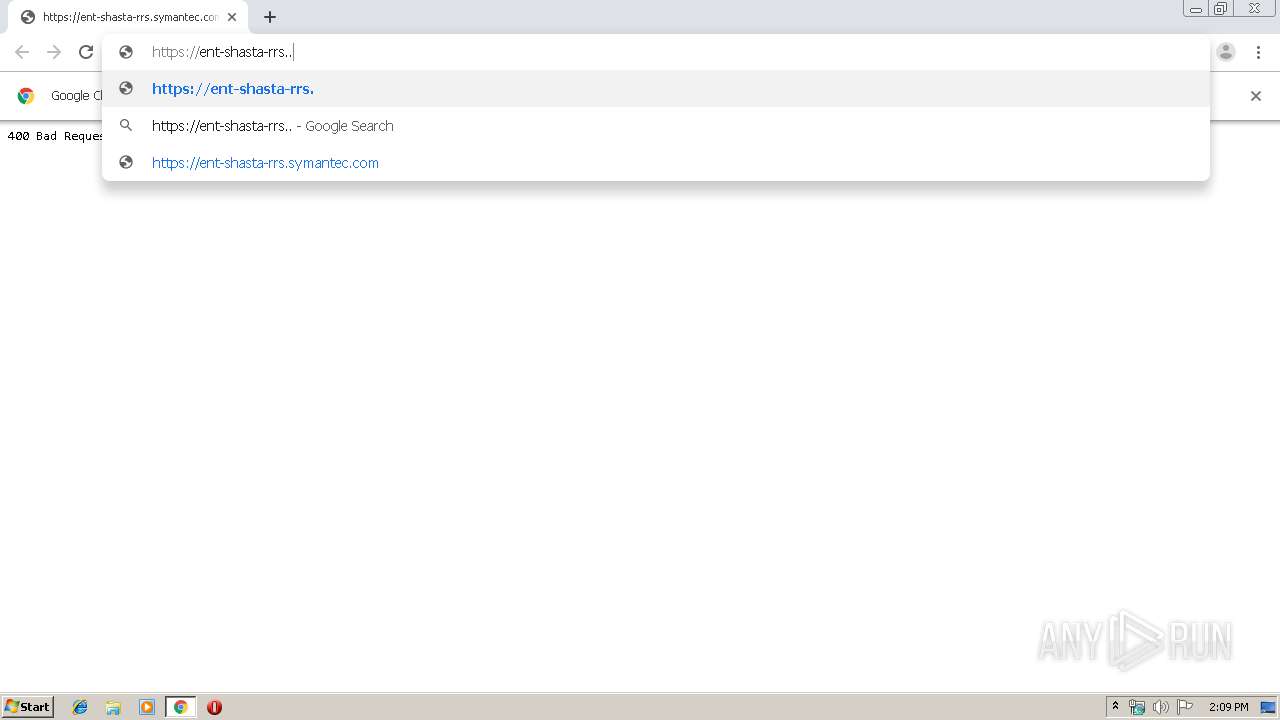The image size is (1280, 720).
Task: Click the red shield taskbar icon
Action: (214, 707)
